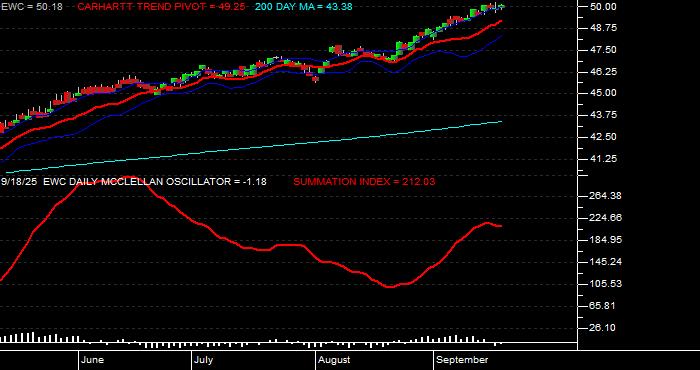Click the 184.95 summation axis value
The height and width of the screenshot is (370, 700).
tap(605, 240)
